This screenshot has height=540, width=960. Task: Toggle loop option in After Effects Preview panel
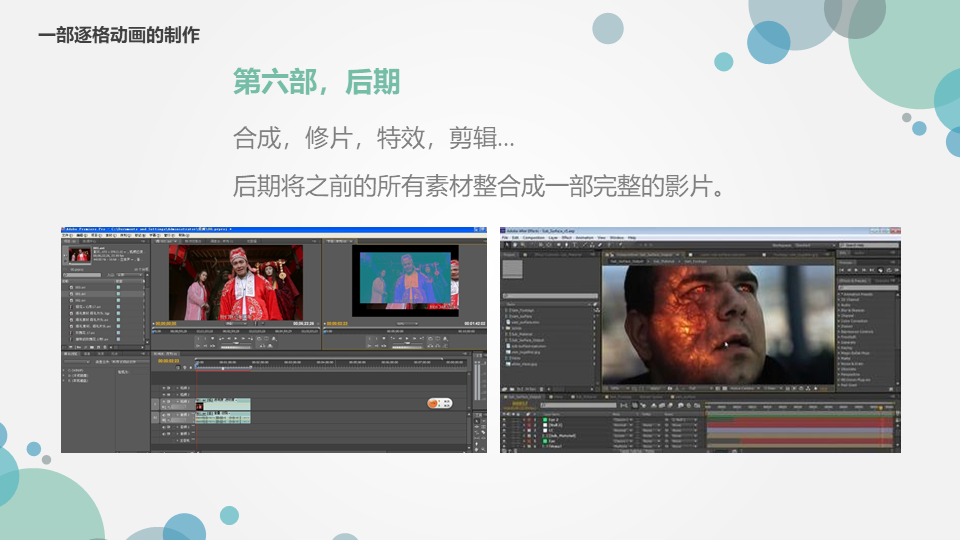coord(889,270)
